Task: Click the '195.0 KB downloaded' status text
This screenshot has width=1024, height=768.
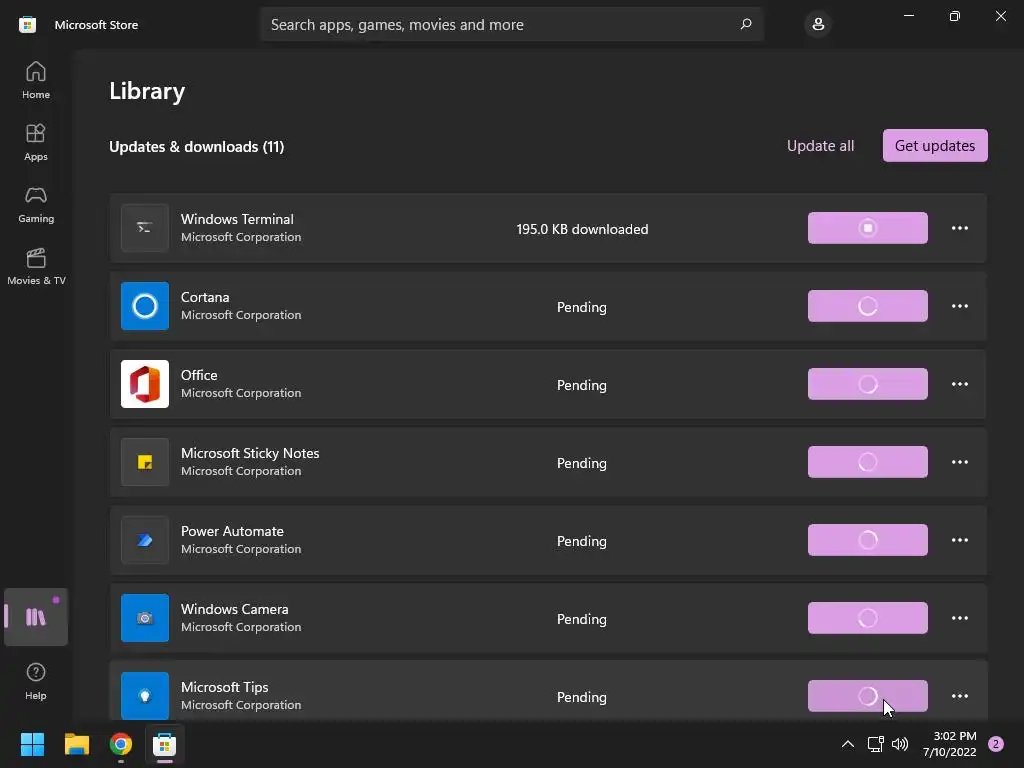Action: tap(582, 229)
